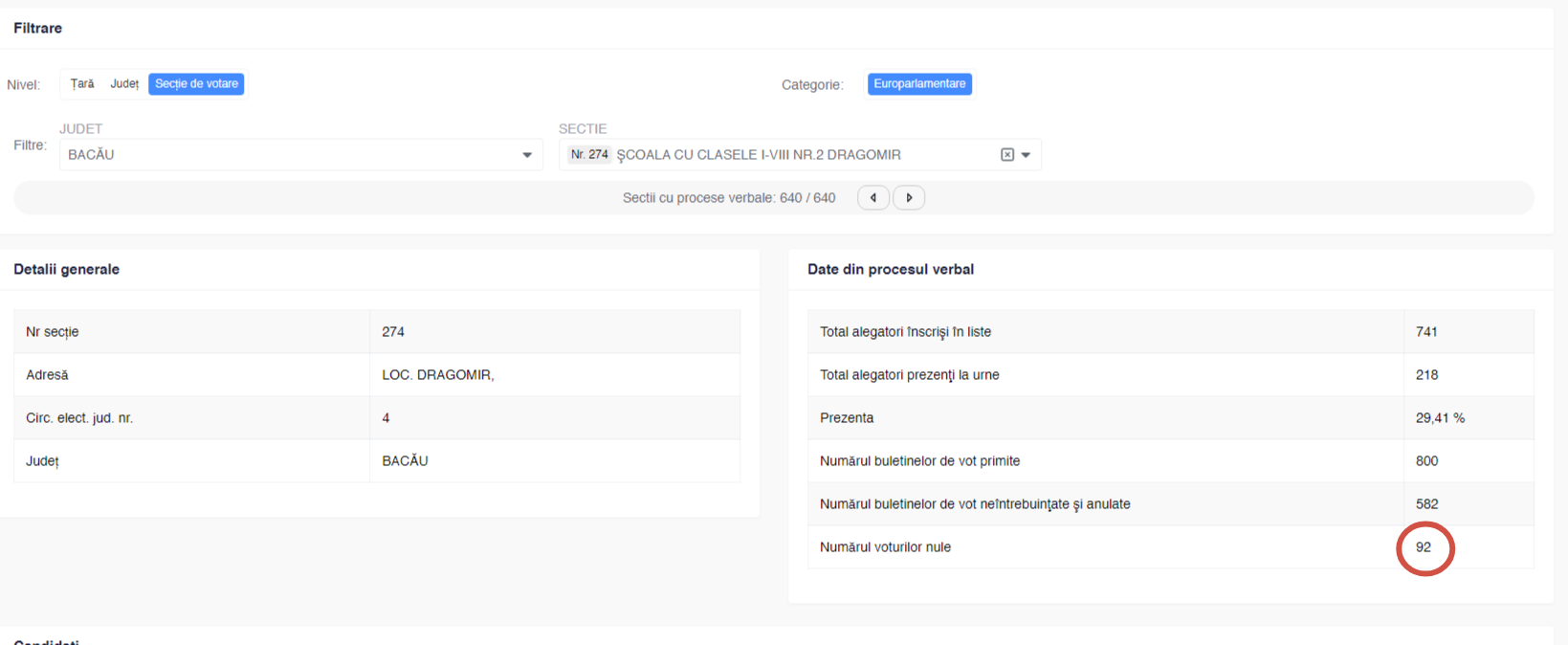Screen dimensions: 1568x645
Task: Click the ȘCOALA CU CLASELE I-VIII section name
Action: click(759, 155)
